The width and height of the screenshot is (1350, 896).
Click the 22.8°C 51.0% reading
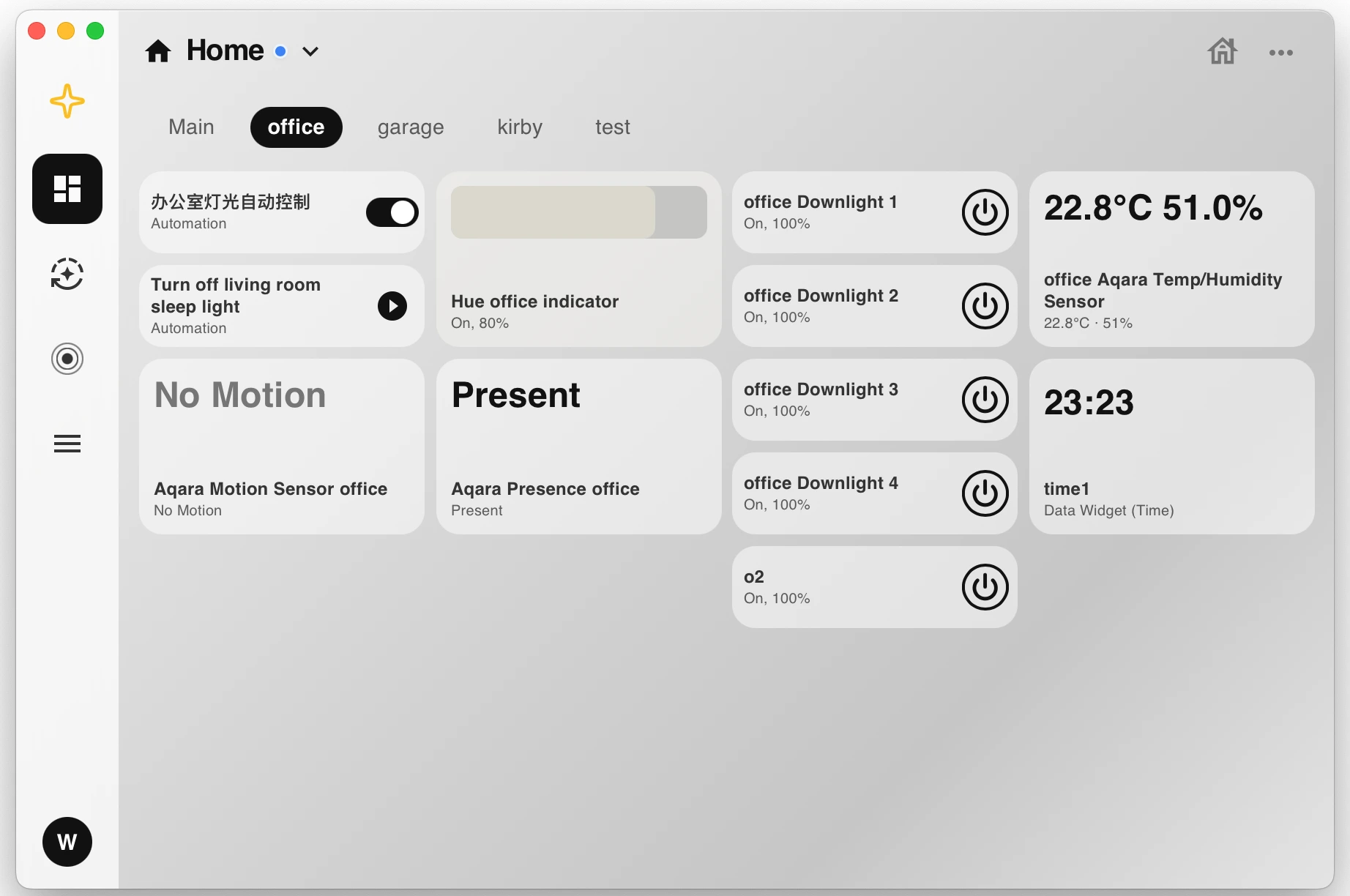pyautogui.click(x=1153, y=208)
